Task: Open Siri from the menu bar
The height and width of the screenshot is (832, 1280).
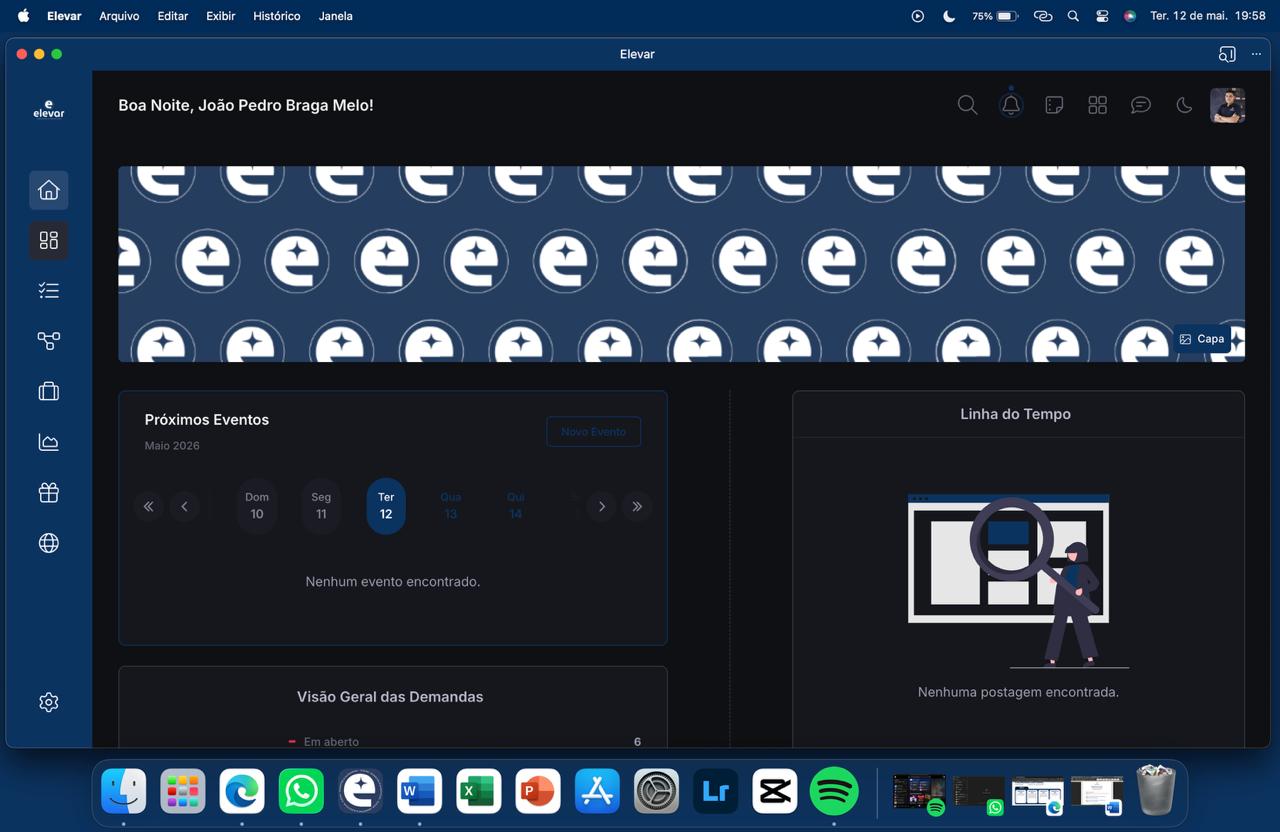Action: coord(1130,16)
